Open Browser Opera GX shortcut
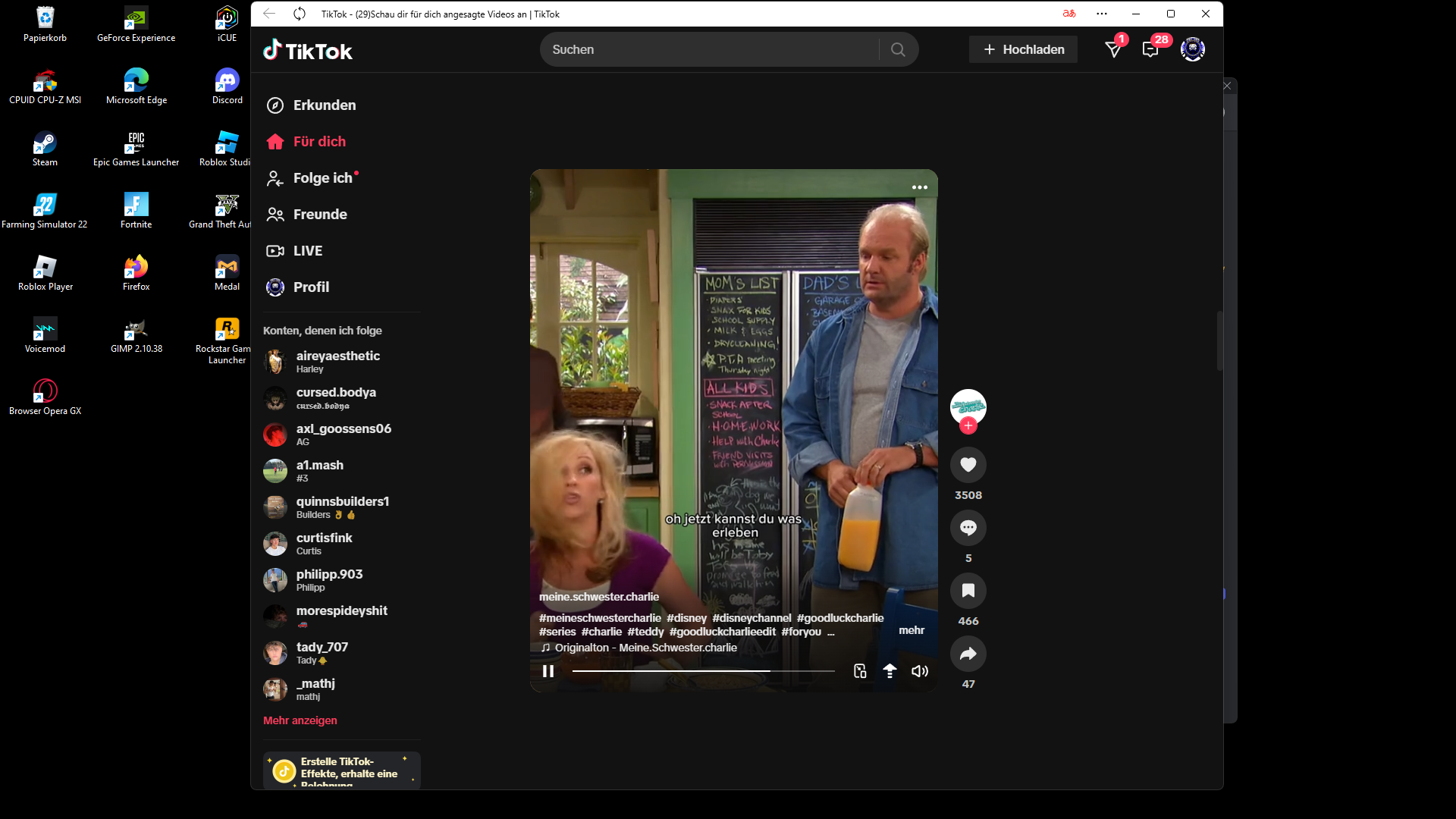This screenshot has width=1456, height=819. click(45, 397)
